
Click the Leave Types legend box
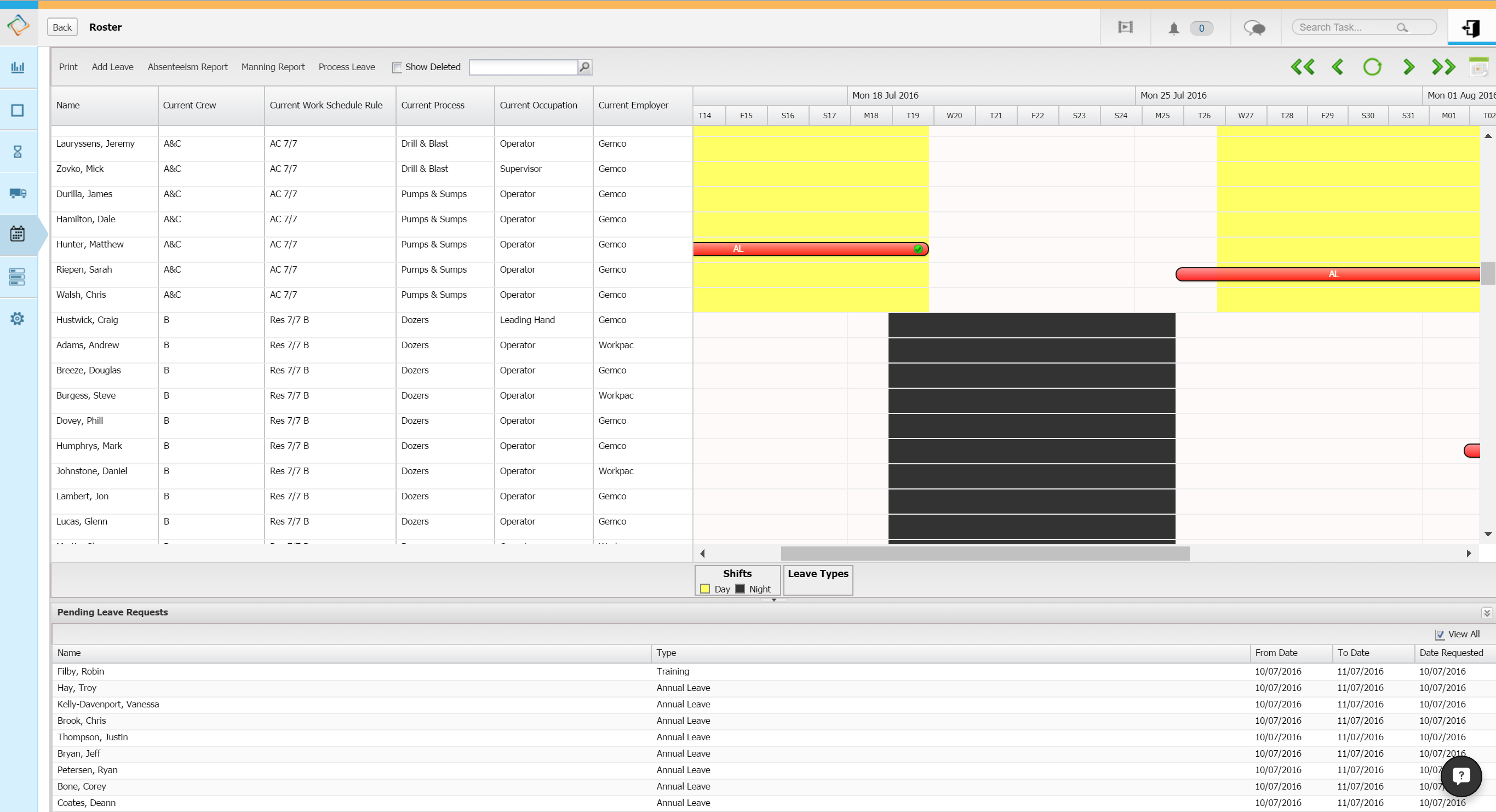tap(818, 580)
